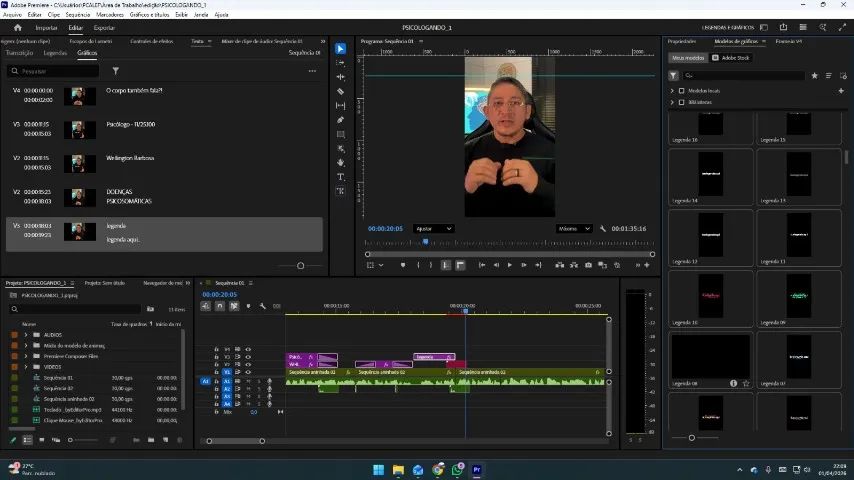The height and width of the screenshot is (480, 854).
Task: Expand the Bibliotecas group
Action: (672, 102)
